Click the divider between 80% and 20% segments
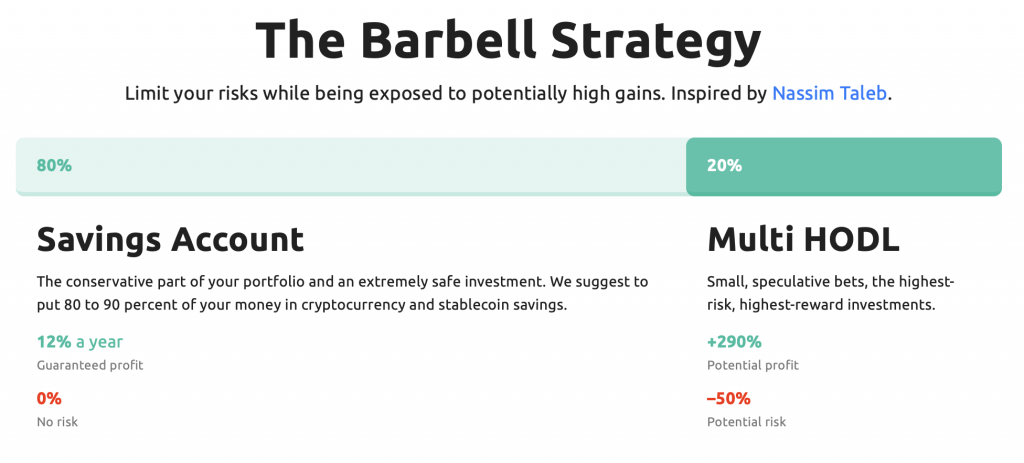This screenshot has width=1024, height=463. click(686, 167)
